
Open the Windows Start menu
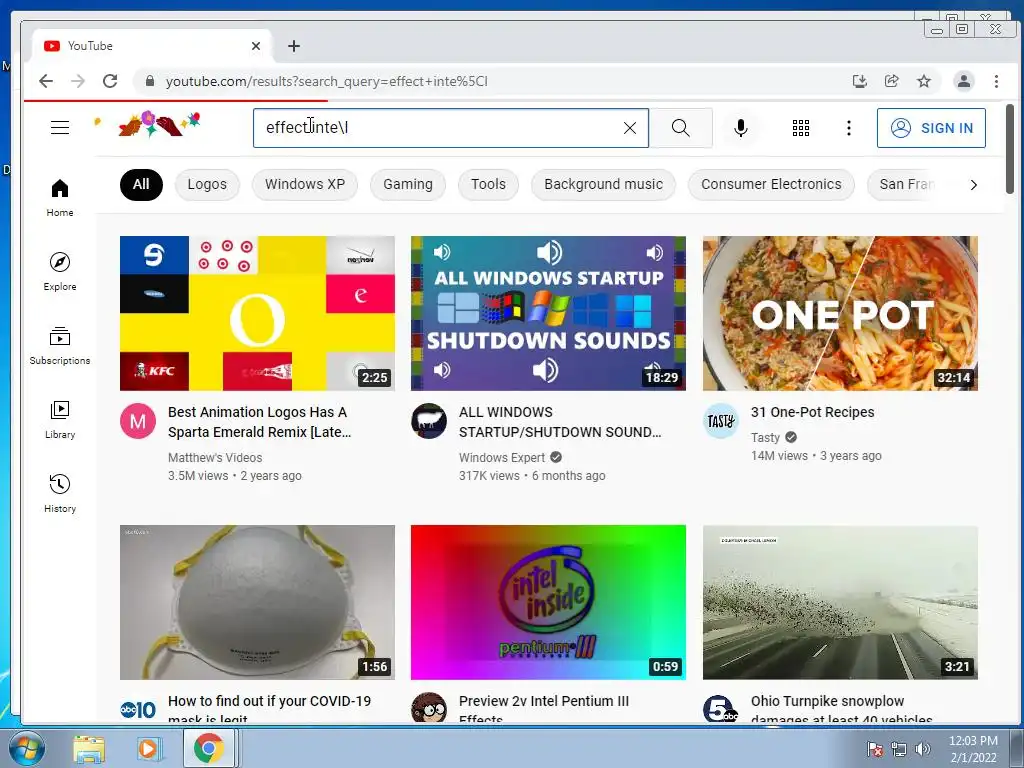click(27, 748)
